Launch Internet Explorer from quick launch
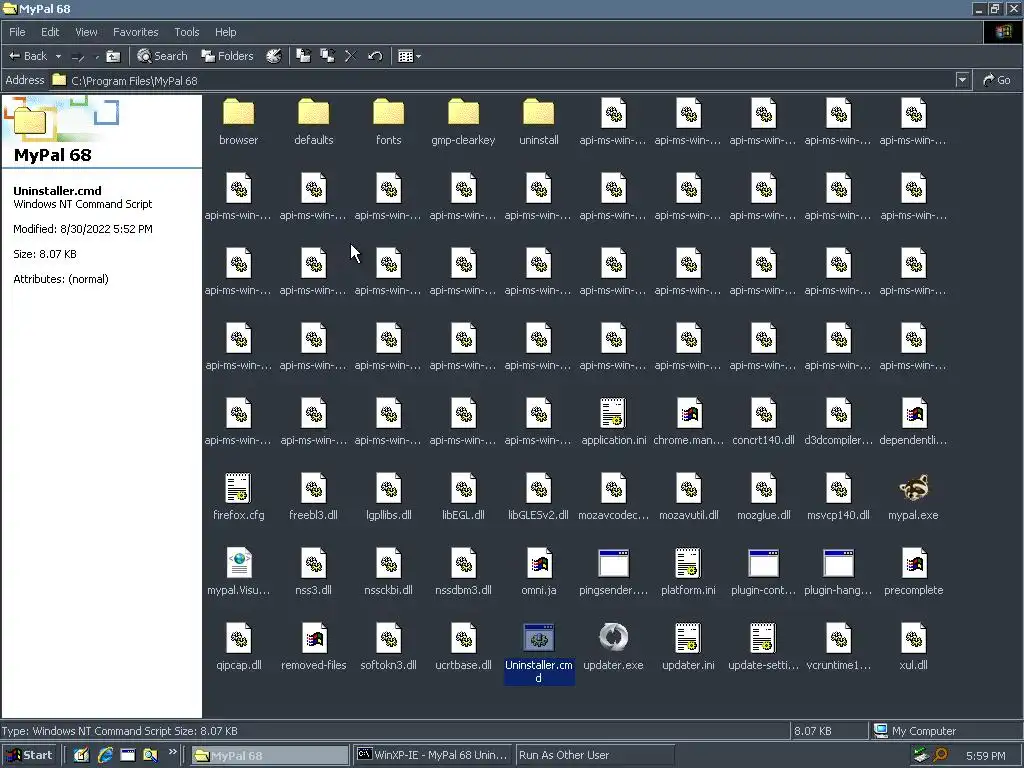Viewport: 1024px width, 768px height. point(105,755)
